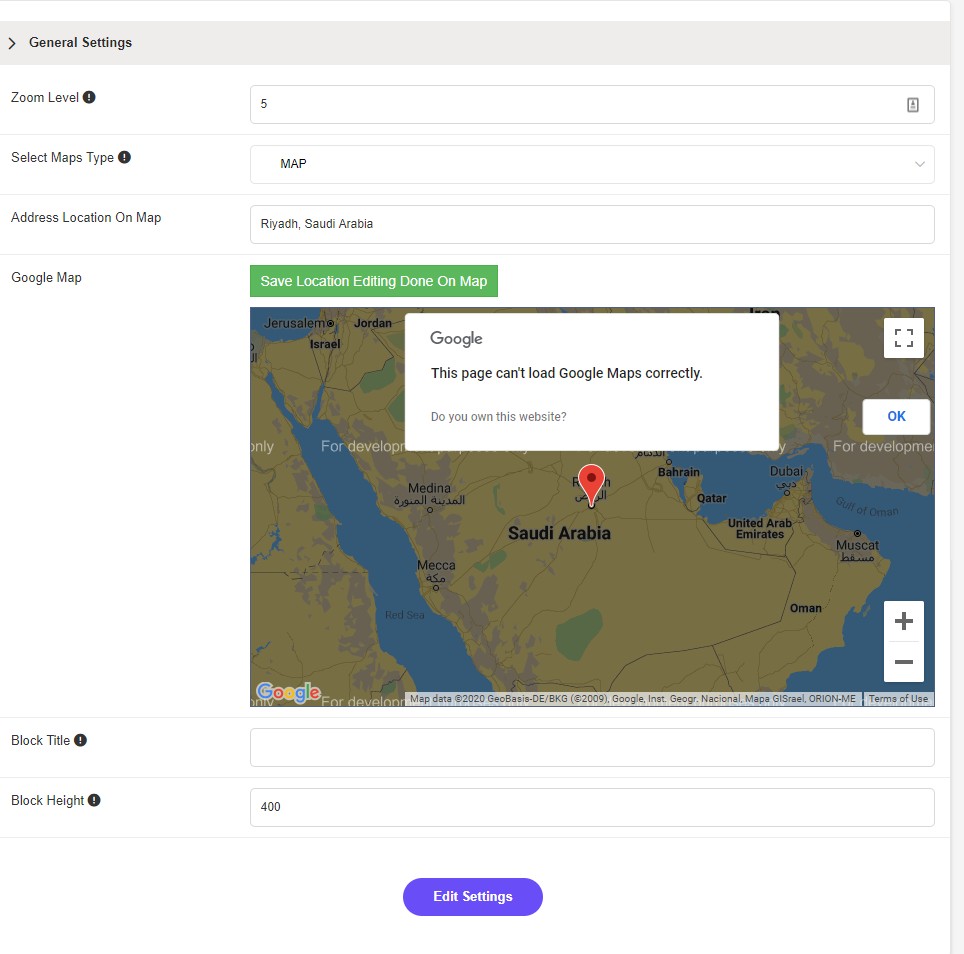Click the Jerusalem label on the map

coord(294,323)
